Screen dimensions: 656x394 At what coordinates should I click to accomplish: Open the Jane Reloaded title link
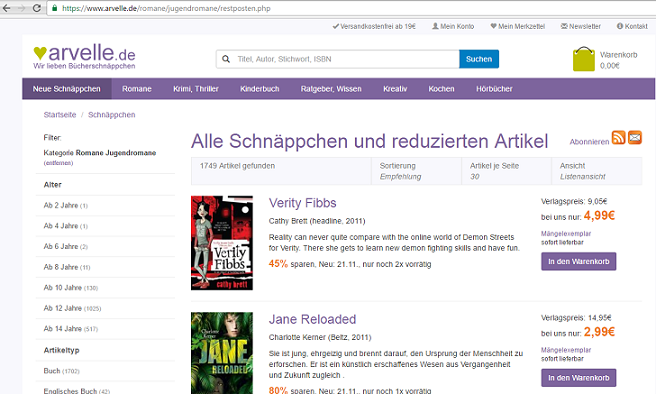point(312,319)
